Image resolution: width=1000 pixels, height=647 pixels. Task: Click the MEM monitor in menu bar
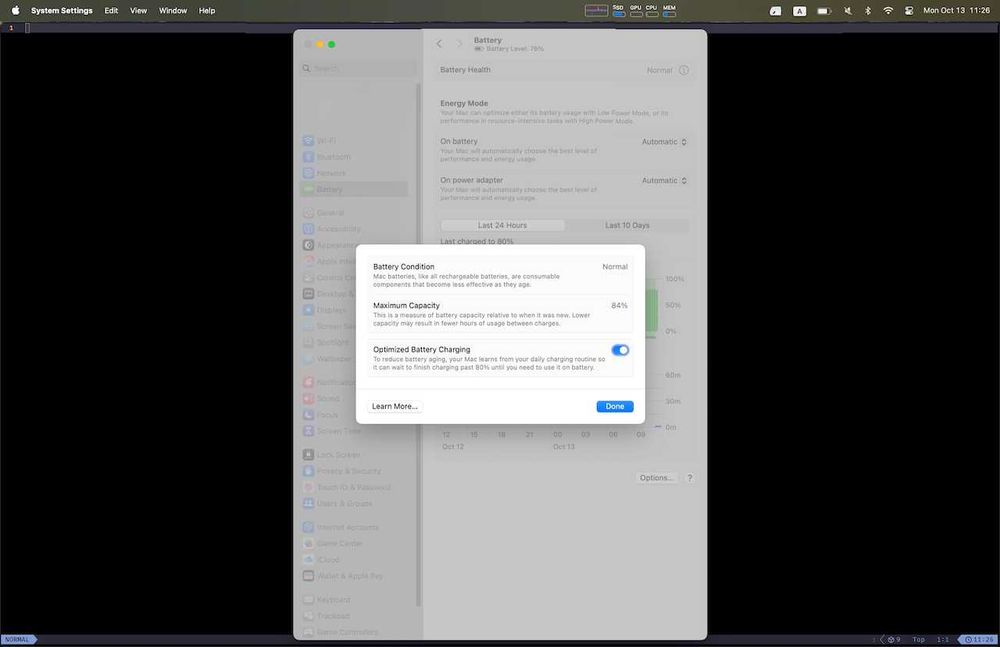pyautogui.click(x=669, y=10)
